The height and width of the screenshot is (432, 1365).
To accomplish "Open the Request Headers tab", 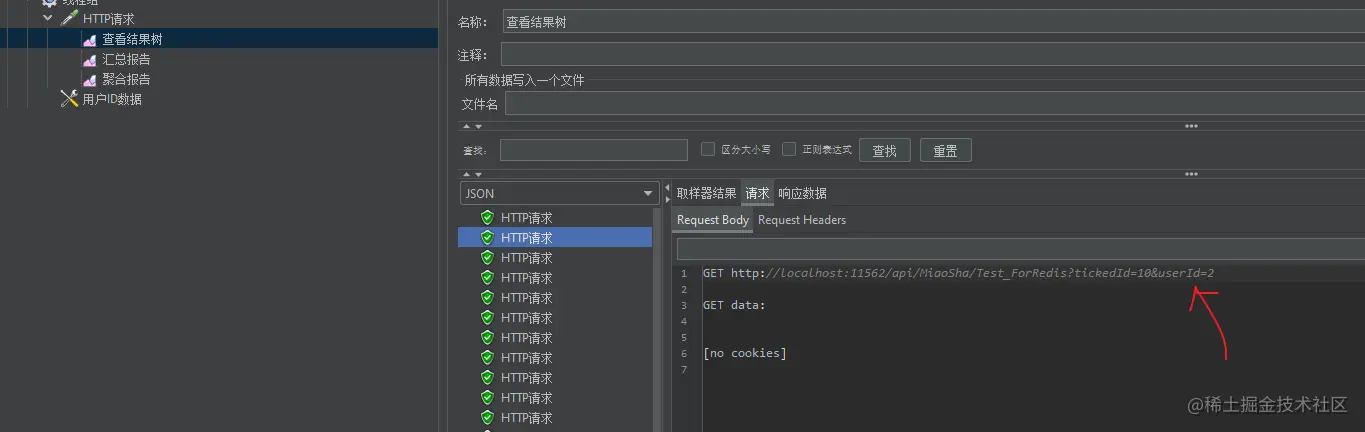I will pos(802,220).
